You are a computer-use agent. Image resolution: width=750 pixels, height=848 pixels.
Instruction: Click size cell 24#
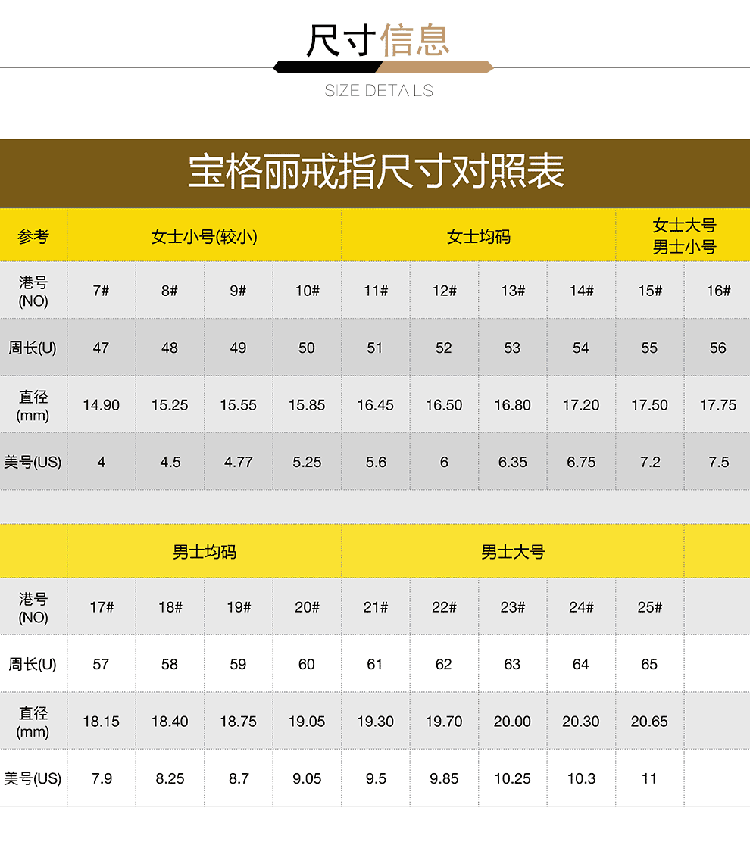(x=581, y=607)
